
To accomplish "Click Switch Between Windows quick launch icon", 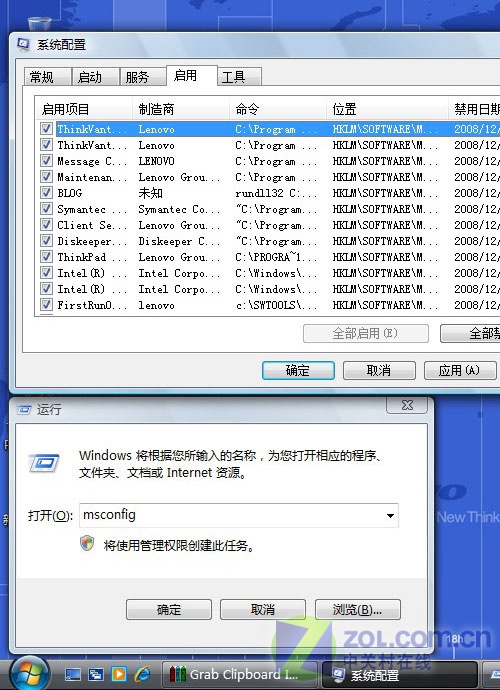I will [x=96, y=674].
